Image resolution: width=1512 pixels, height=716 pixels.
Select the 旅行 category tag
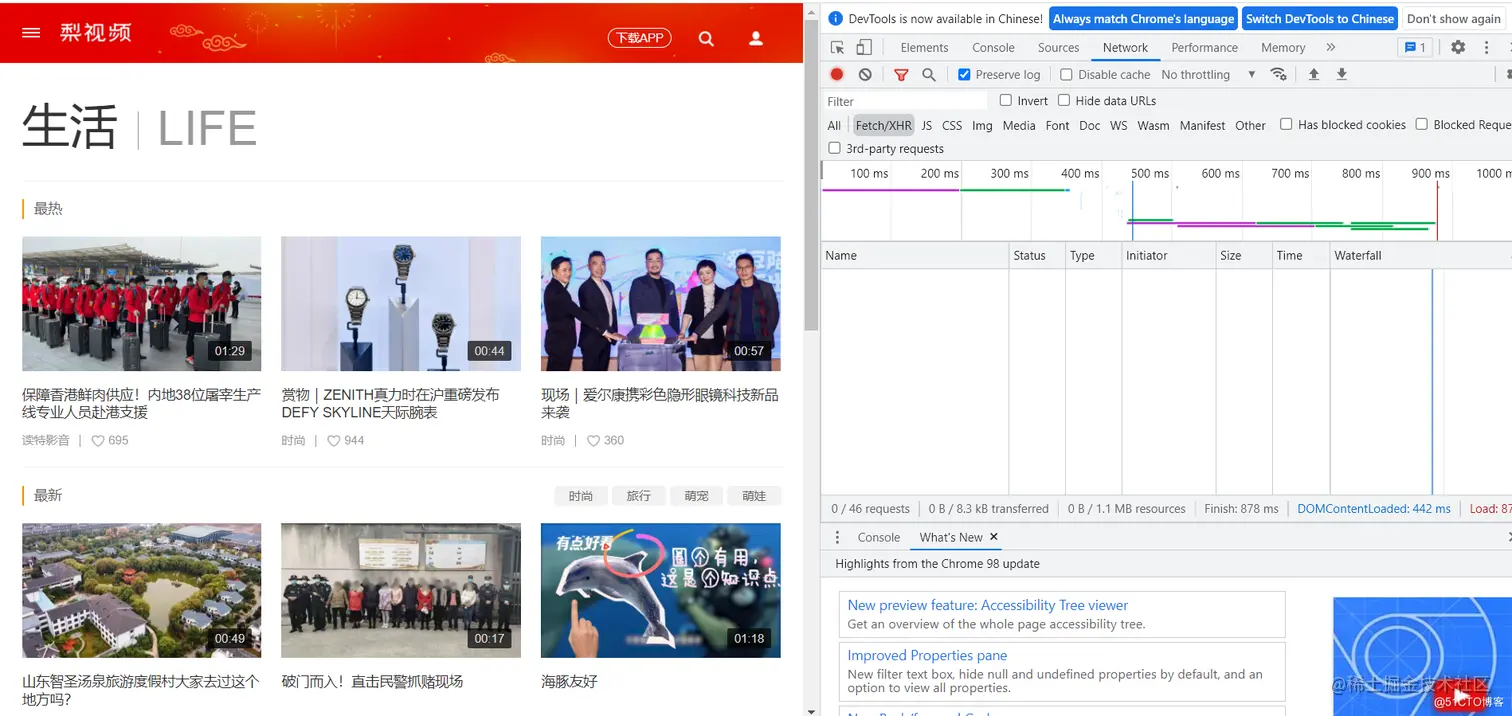[639, 496]
